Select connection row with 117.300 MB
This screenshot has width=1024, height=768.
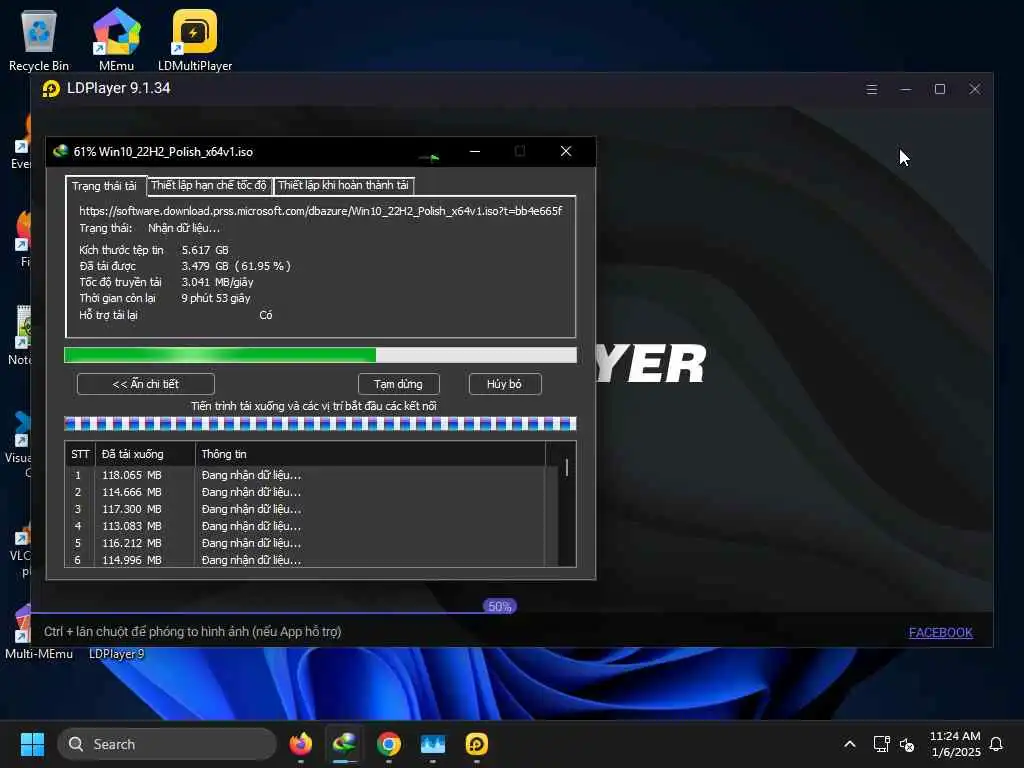tap(306, 509)
